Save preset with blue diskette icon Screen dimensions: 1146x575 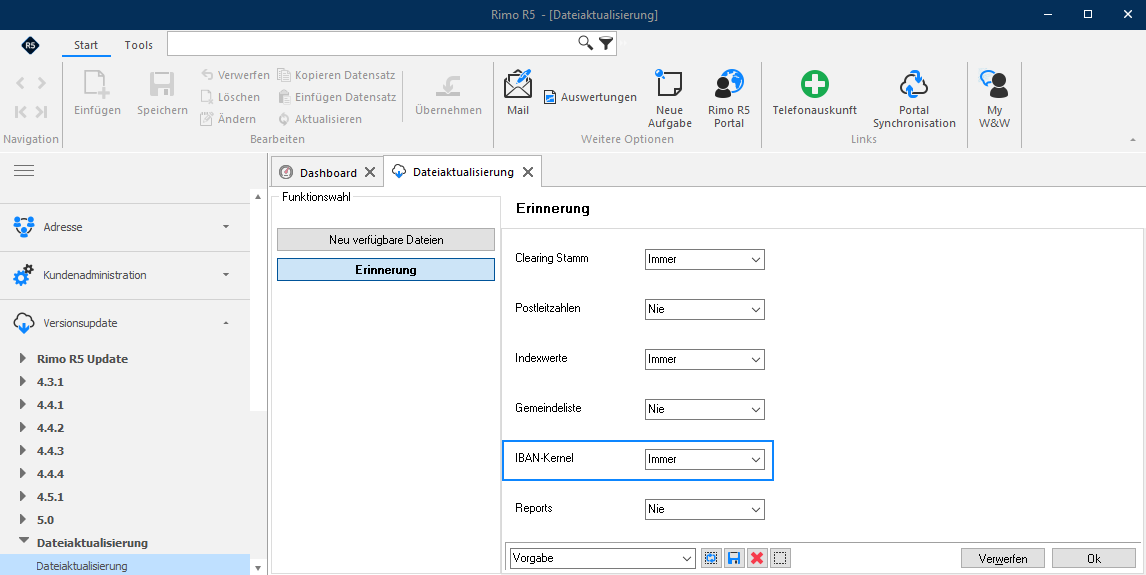pyautogui.click(x=734, y=558)
